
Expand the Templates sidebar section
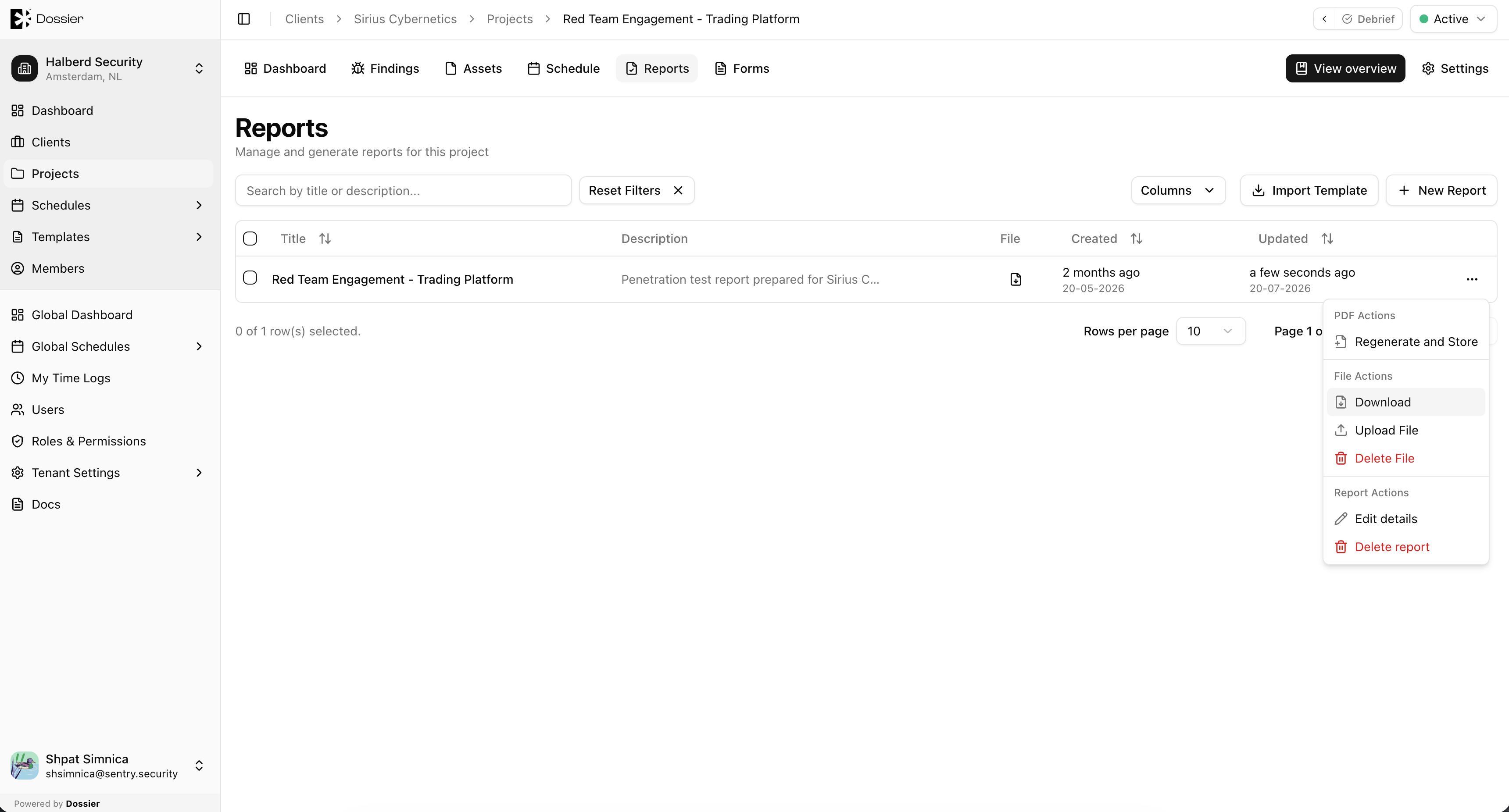[199, 237]
